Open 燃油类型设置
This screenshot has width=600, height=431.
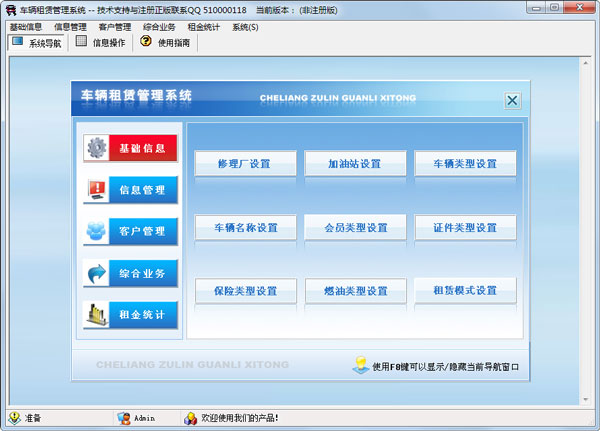(x=355, y=291)
